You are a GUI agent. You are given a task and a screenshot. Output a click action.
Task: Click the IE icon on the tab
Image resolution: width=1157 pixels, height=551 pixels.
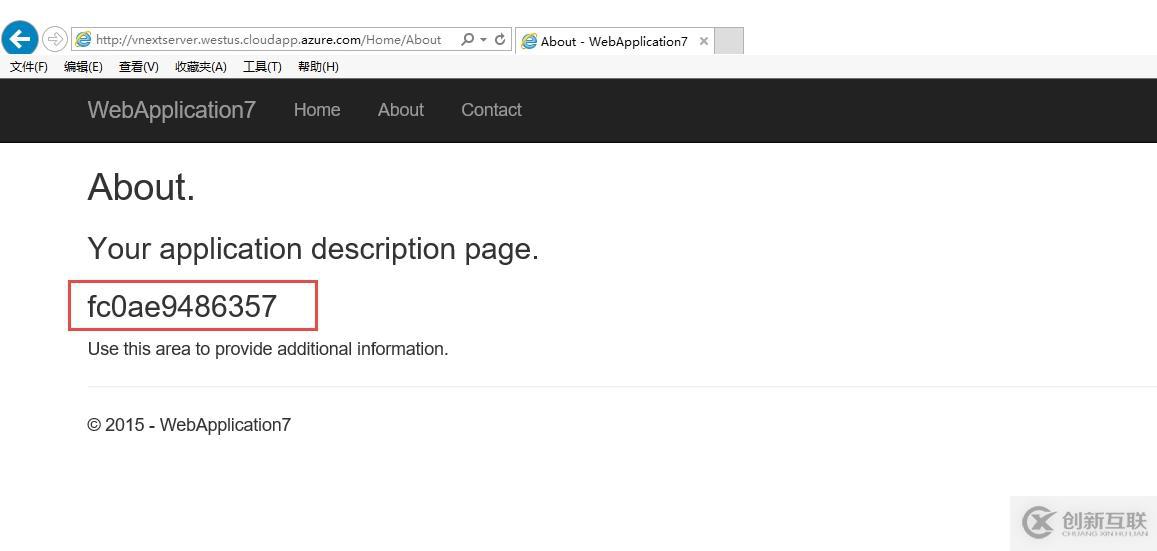tap(529, 41)
